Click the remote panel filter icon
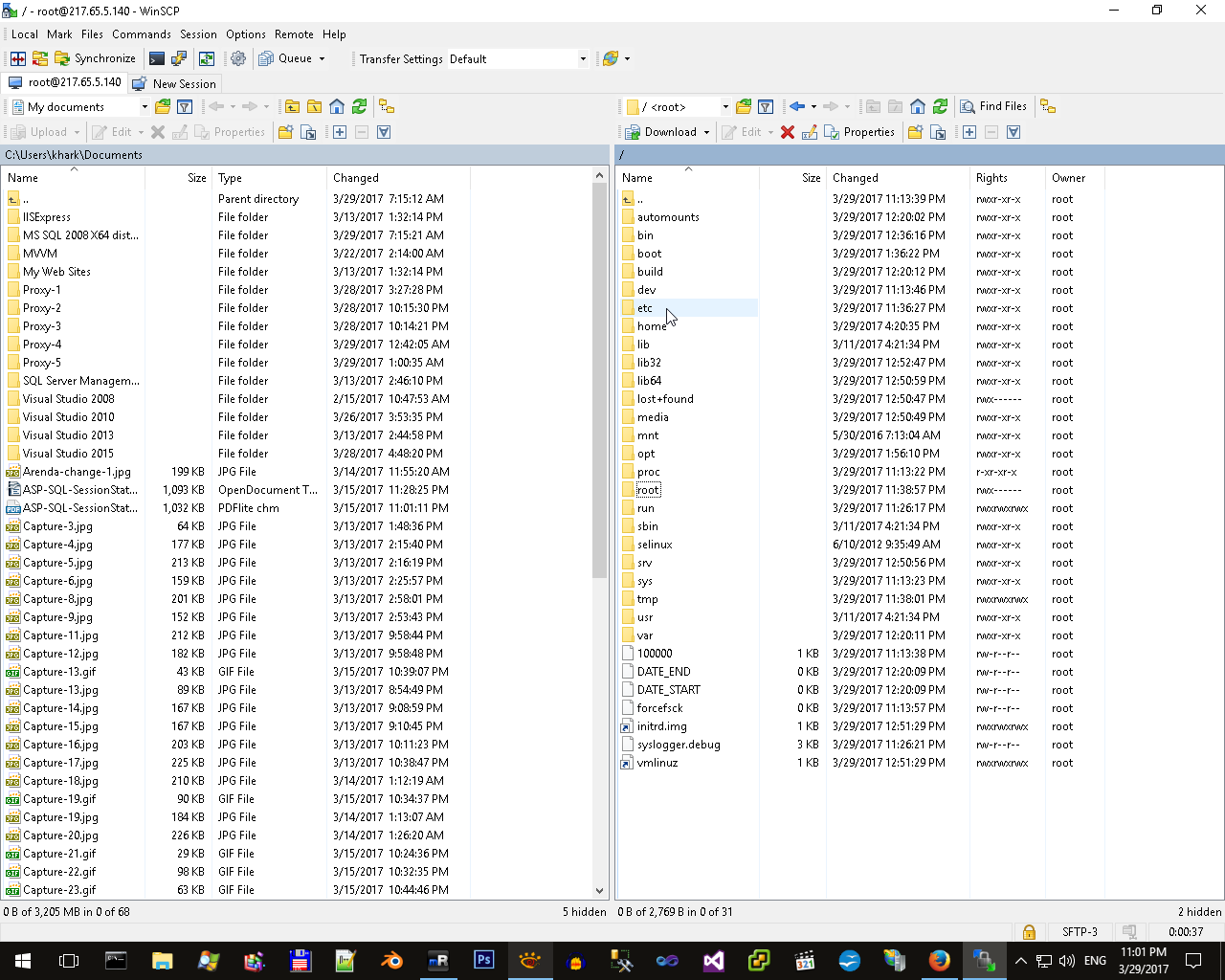The height and width of the screenshot is (980, 1225). point(766,107)
